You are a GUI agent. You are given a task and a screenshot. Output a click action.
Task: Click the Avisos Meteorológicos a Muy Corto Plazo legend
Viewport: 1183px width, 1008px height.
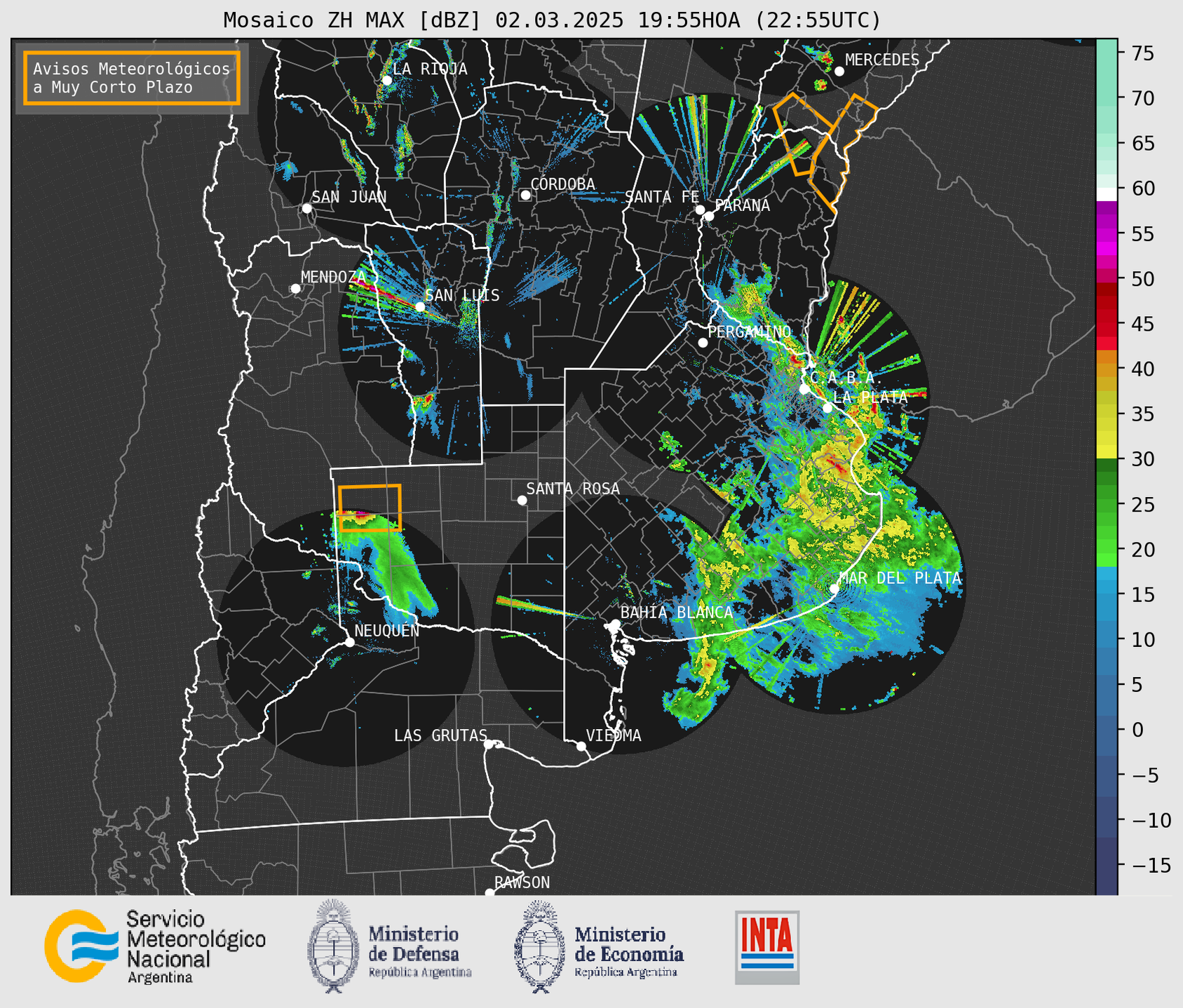coord(132,78)
